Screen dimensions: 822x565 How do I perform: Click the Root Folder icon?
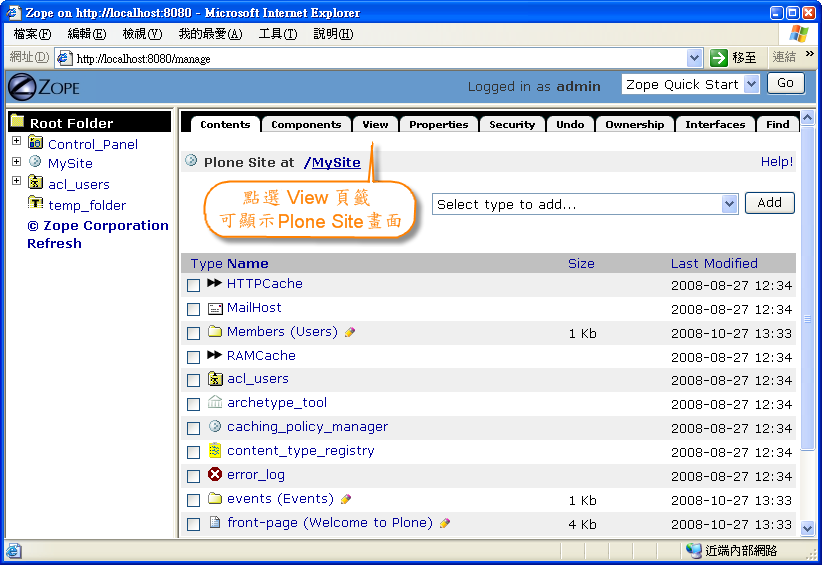tap(17, 121)
